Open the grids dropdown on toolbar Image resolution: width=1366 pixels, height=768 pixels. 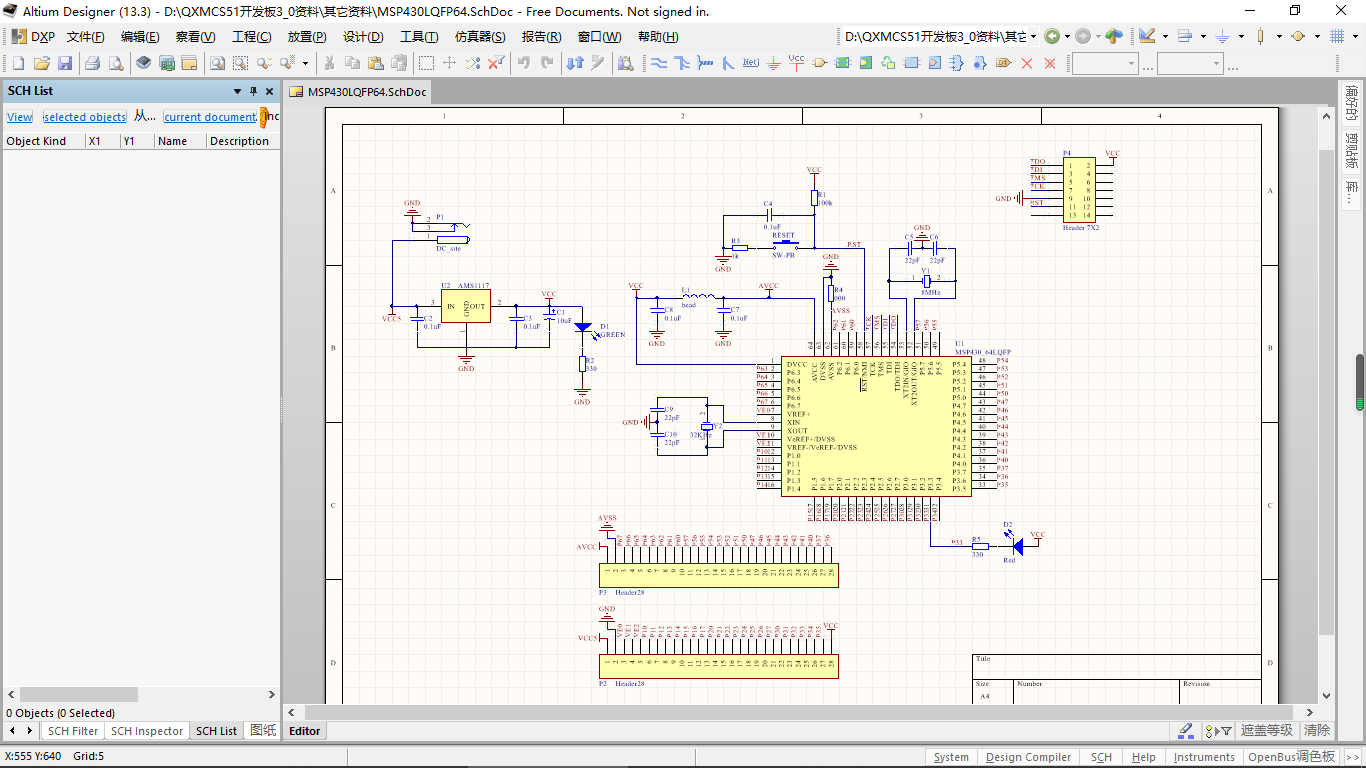pyautogui.click(x=1355, y=36)
